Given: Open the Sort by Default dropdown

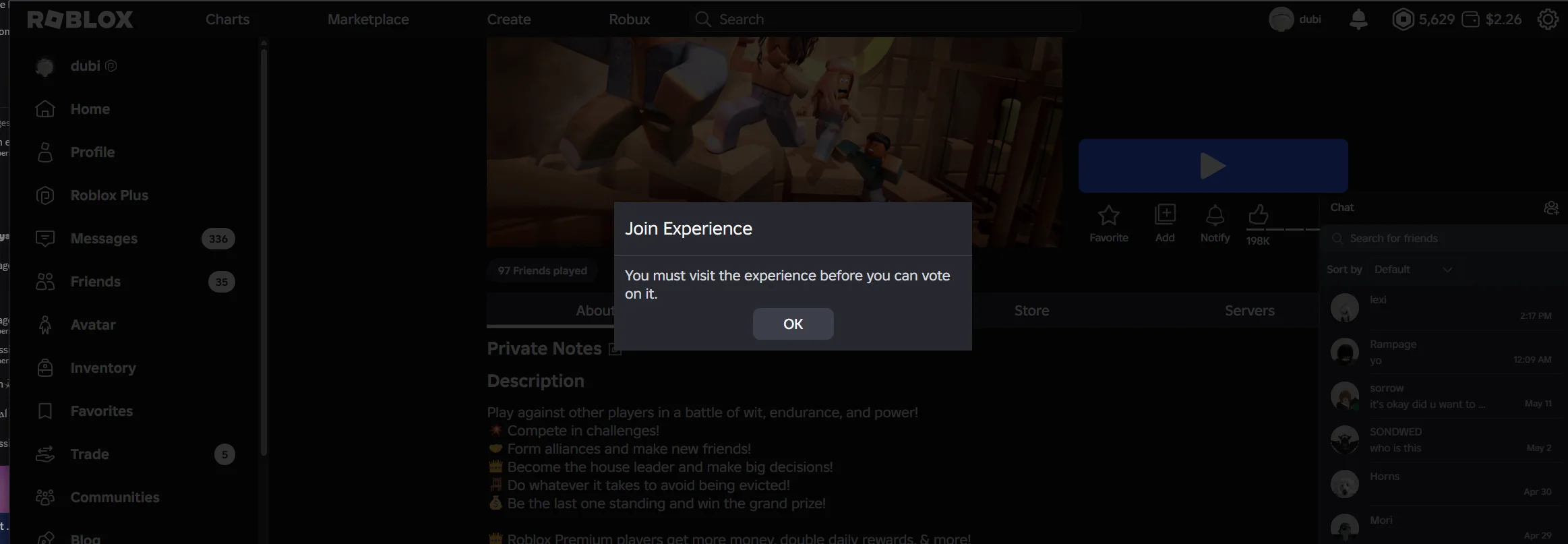Looking at the screenshot, I should click(x=1412, y=270).
